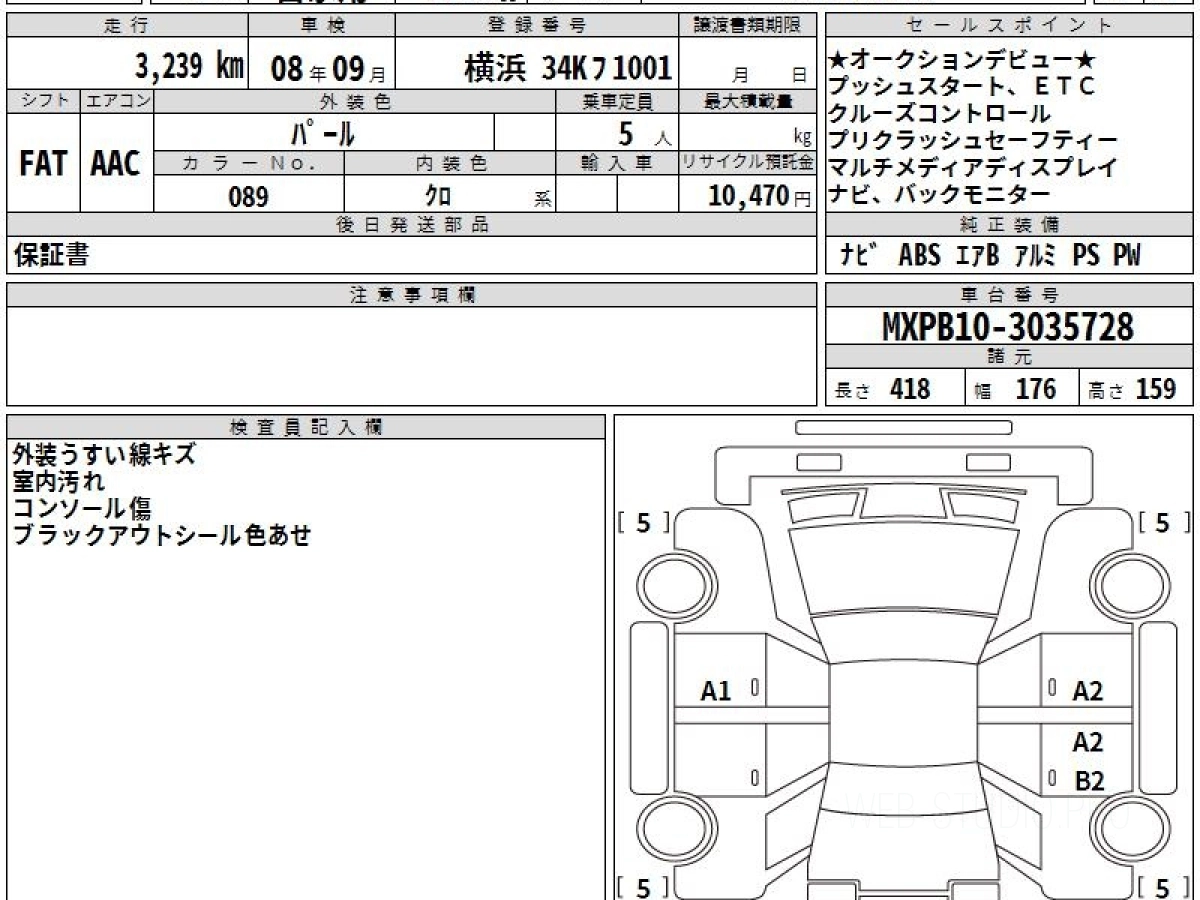This screenshot has height=900, width=1200.
Task: Select the note ブラックアウトシール色あせ
Action: pyautogui.click(x=162, y=535)
